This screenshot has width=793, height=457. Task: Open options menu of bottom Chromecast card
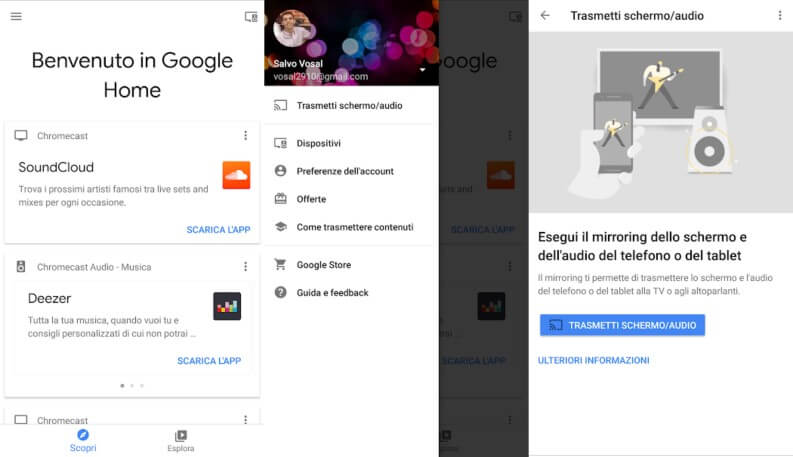click(245, 420)
